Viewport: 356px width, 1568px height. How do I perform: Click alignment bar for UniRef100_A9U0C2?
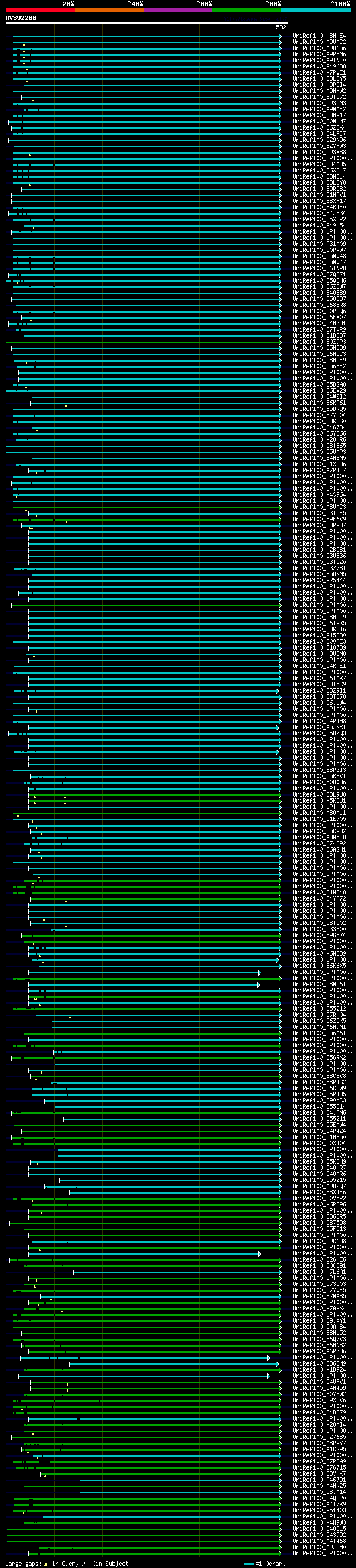click(147, 42)
